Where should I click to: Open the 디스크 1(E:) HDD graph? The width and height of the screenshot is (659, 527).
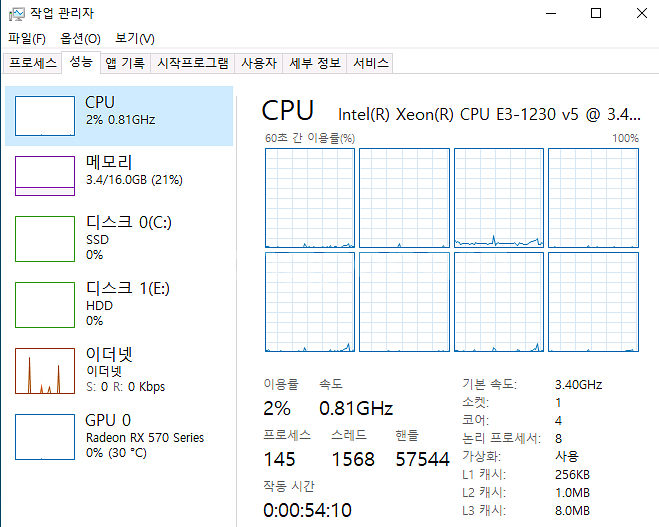[45, 304]
